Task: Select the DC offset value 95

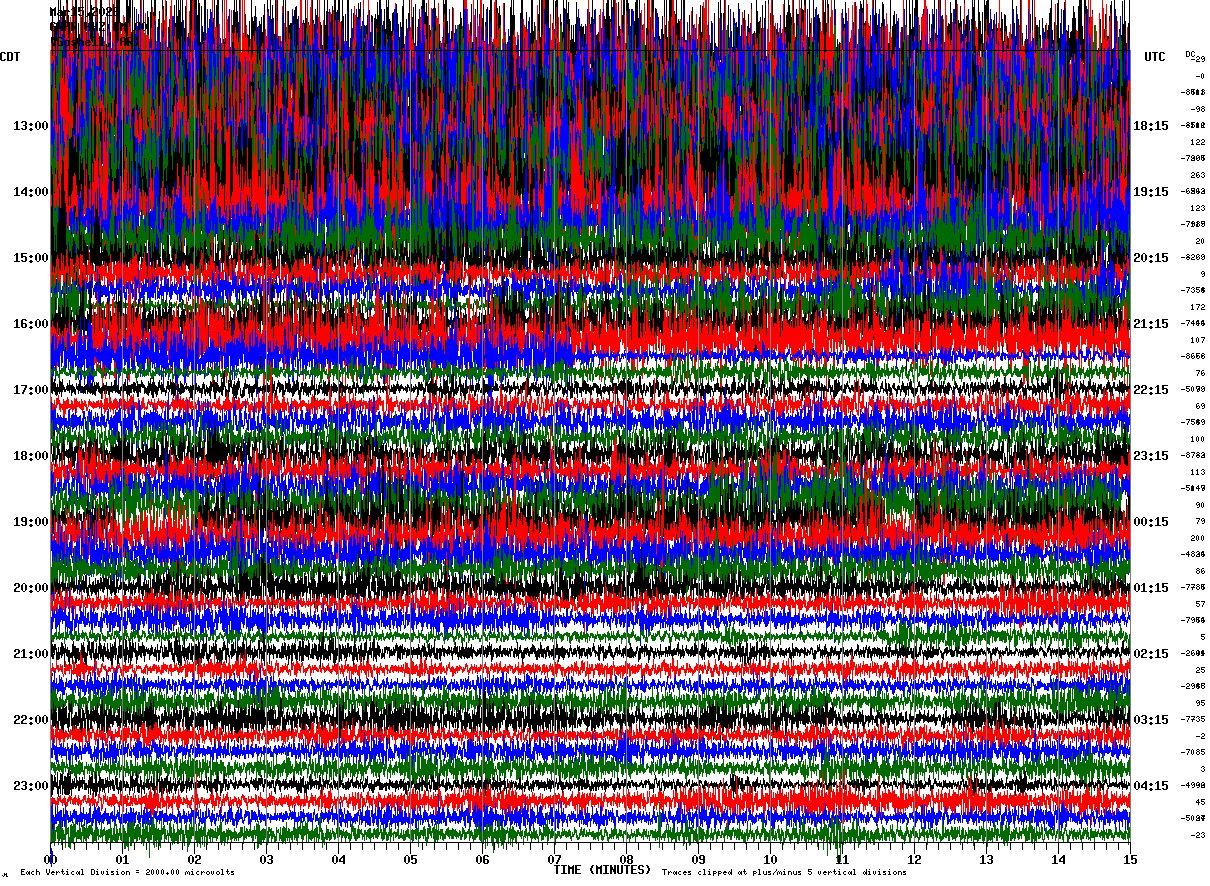Action: coord(1199,703)
